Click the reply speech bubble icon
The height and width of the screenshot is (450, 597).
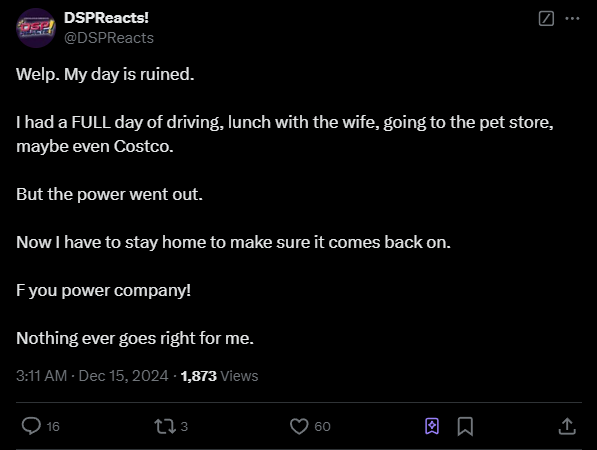(31, 426)
